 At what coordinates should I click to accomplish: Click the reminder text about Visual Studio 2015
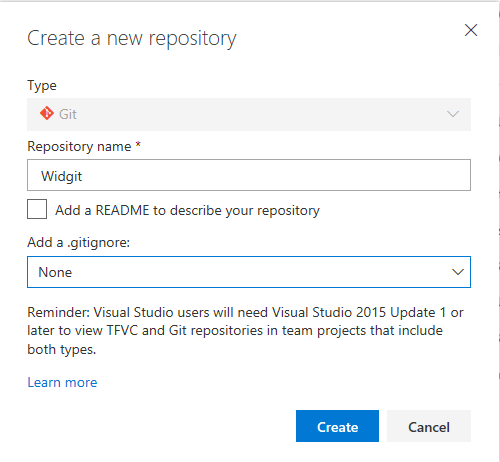click(x=245, y=331)
